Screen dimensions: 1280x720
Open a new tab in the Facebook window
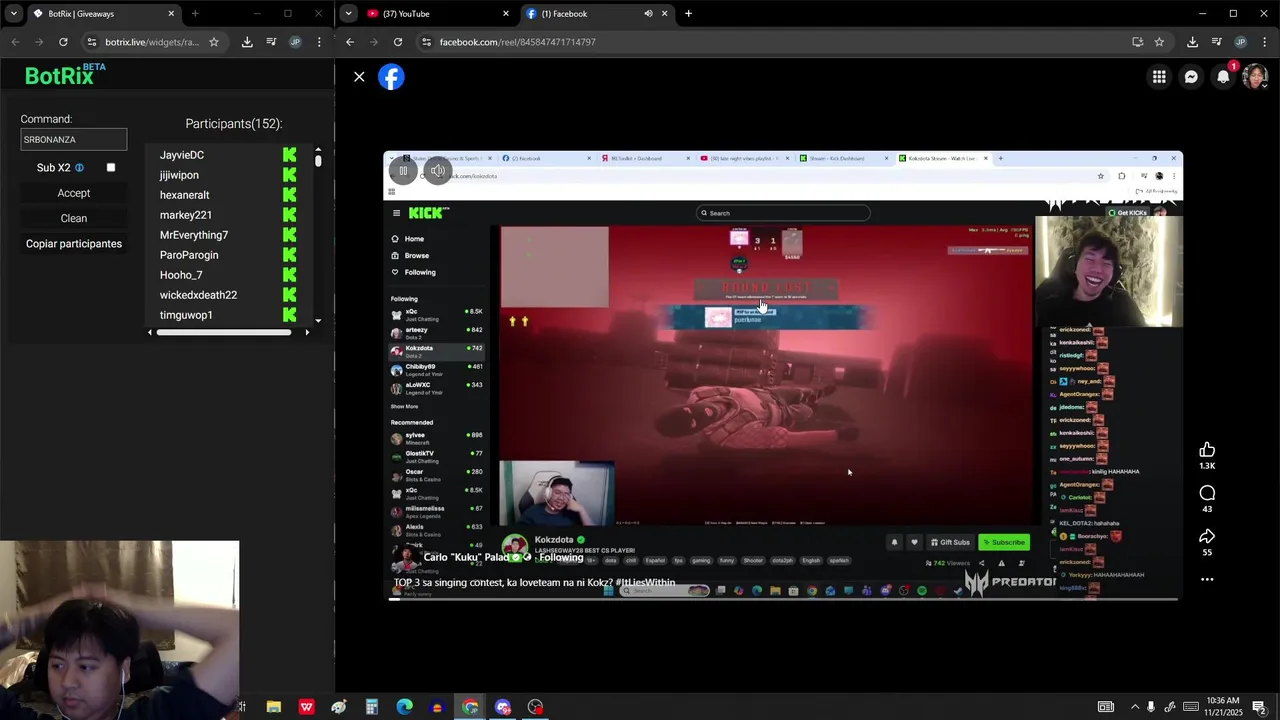[x=688, y=14]
